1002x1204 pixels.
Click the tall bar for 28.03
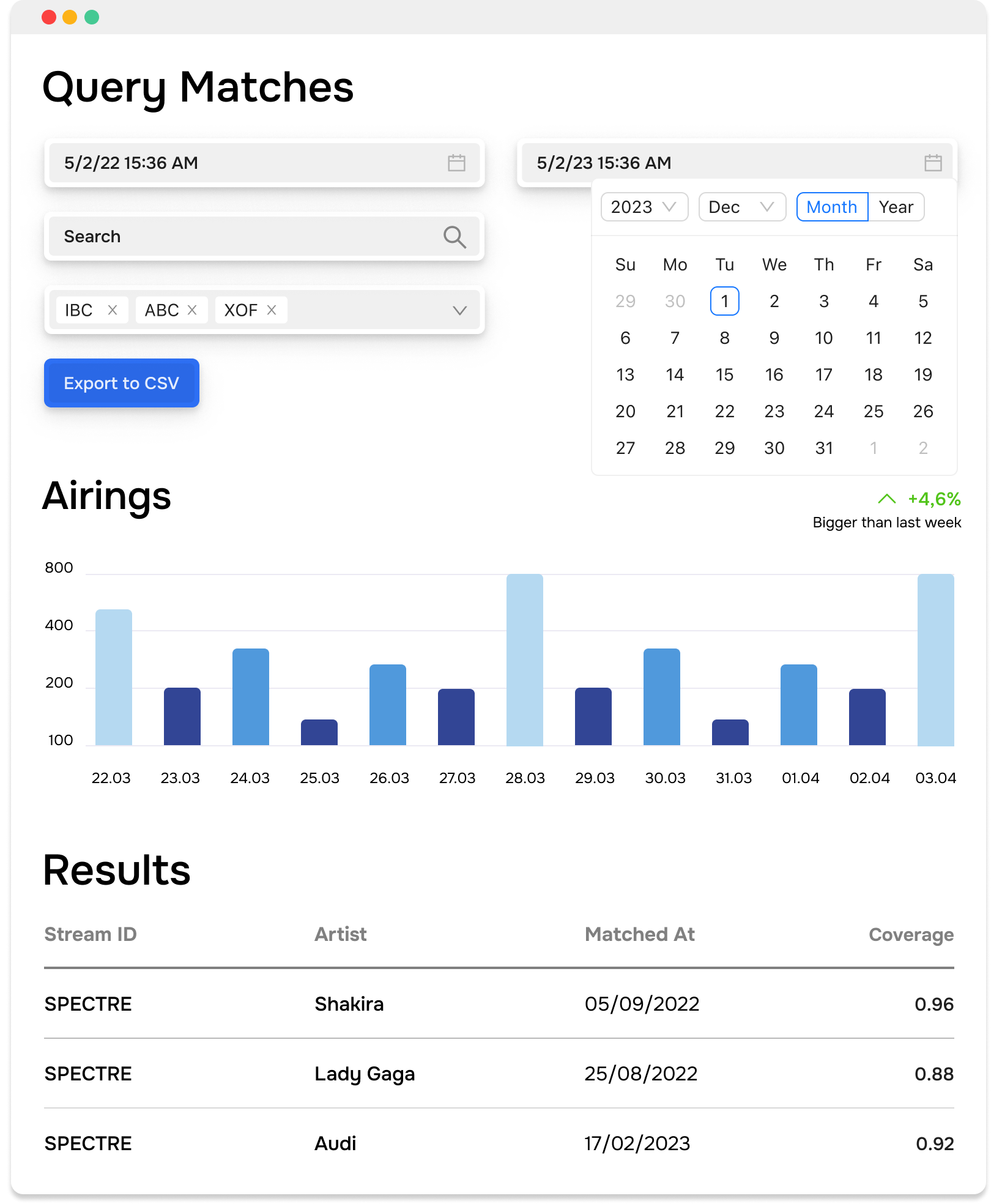525,655
